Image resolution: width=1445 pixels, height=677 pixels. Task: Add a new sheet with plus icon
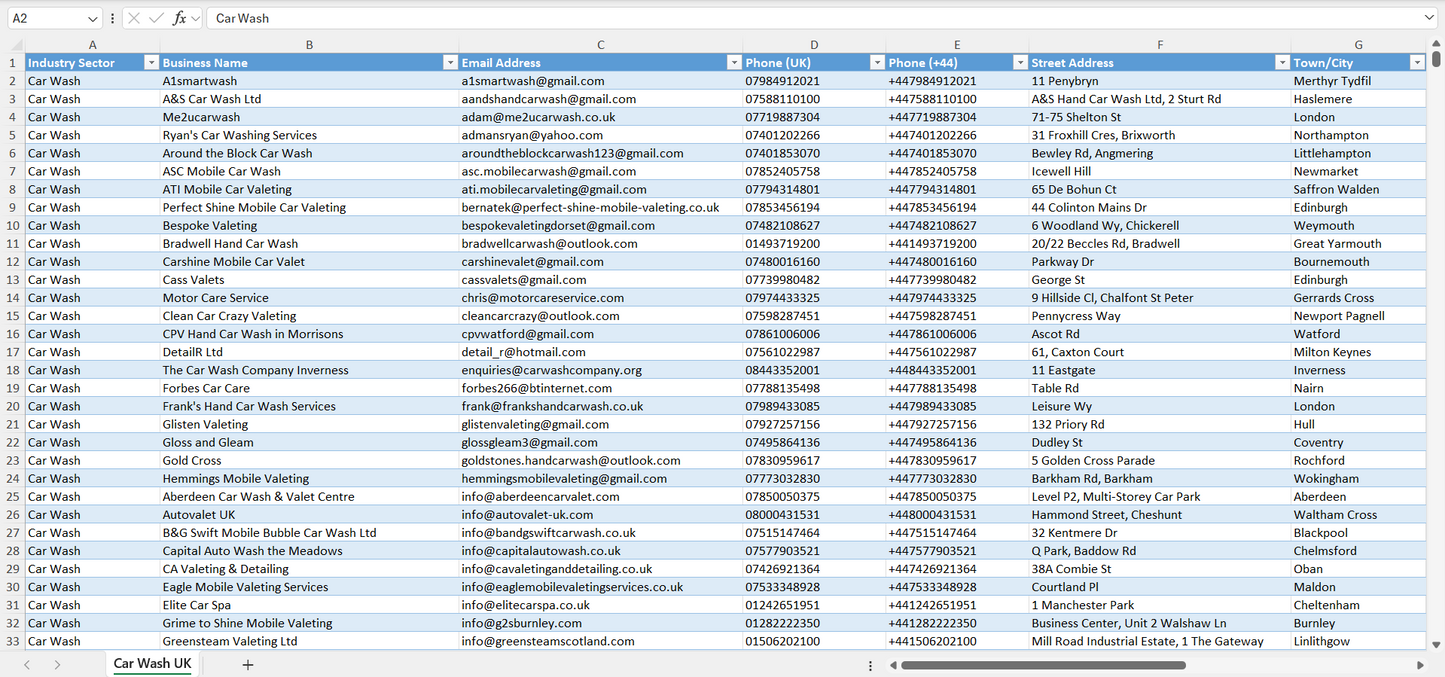[248, 665]
